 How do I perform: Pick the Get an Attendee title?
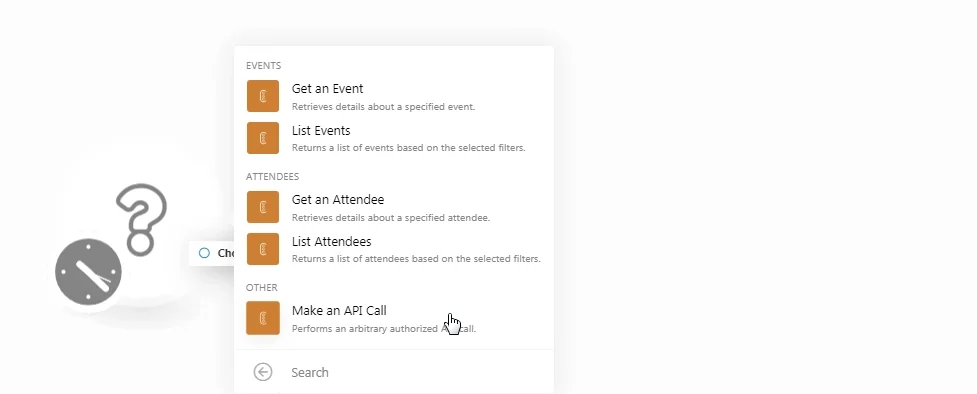pyautogui.click(x=338, y=199)
